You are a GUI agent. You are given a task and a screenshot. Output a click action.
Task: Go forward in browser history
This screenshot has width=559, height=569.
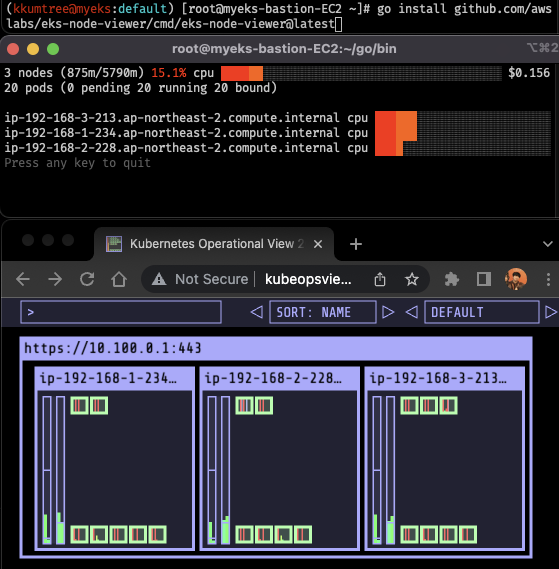pos(55,279)
